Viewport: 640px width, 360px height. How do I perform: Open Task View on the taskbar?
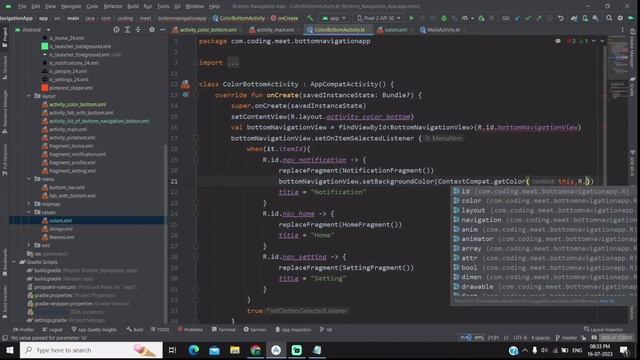[x=172, y=350]
